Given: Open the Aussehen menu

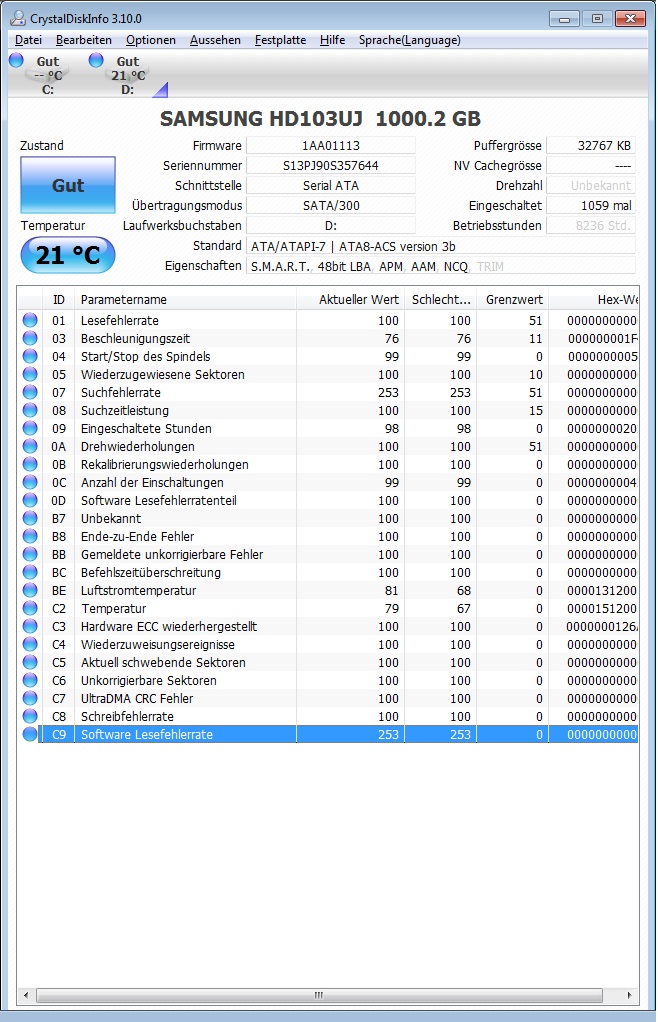Looking at the screenshot, I should (x=215, y=40).
